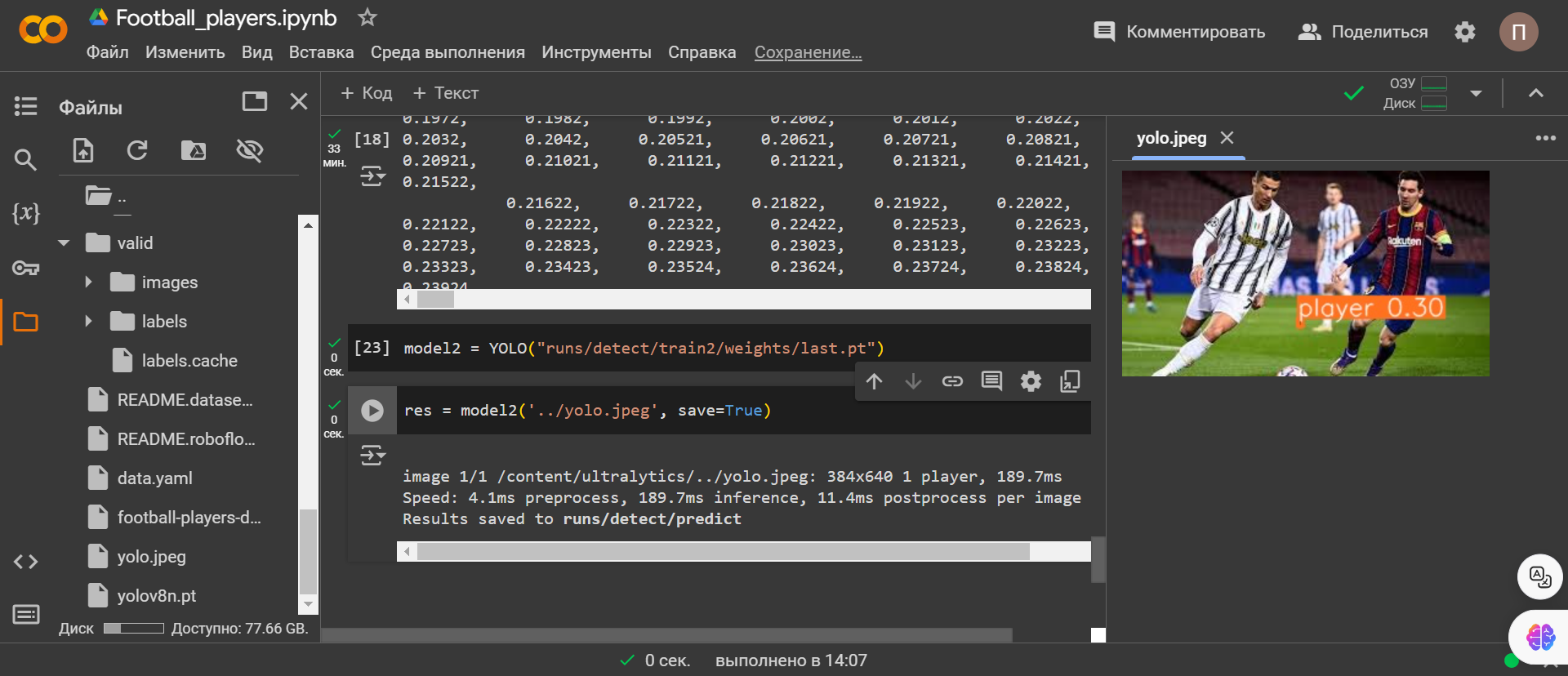Switch to the yolo.jpeg preview tab

pyautogui.click(x=1171, y=138)
